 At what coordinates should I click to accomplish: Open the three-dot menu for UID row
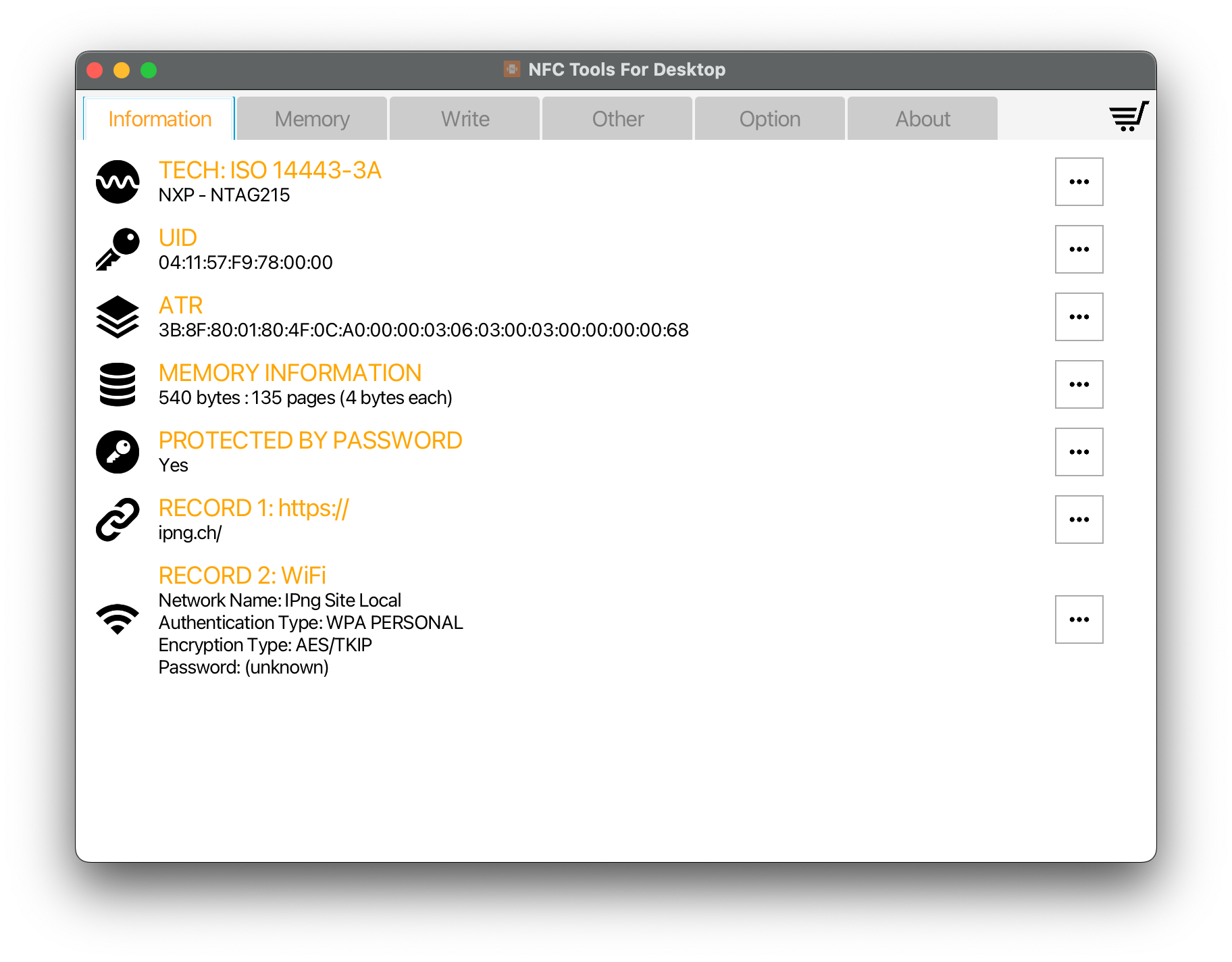coord(1079,249)
